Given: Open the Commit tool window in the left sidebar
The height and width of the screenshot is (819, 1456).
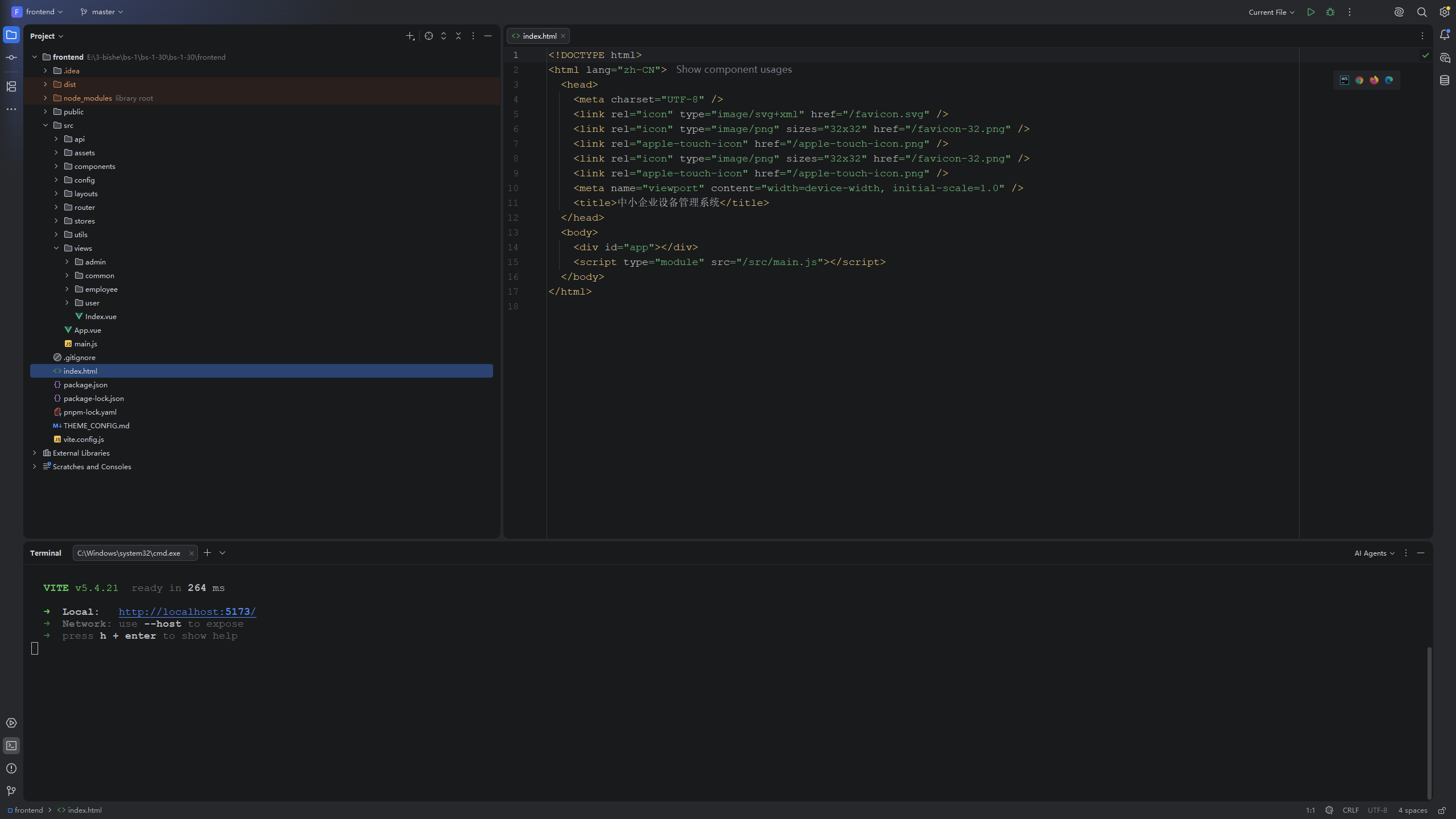Looking at the screenshot, I should pyautogui.click(x=11, y=57).
